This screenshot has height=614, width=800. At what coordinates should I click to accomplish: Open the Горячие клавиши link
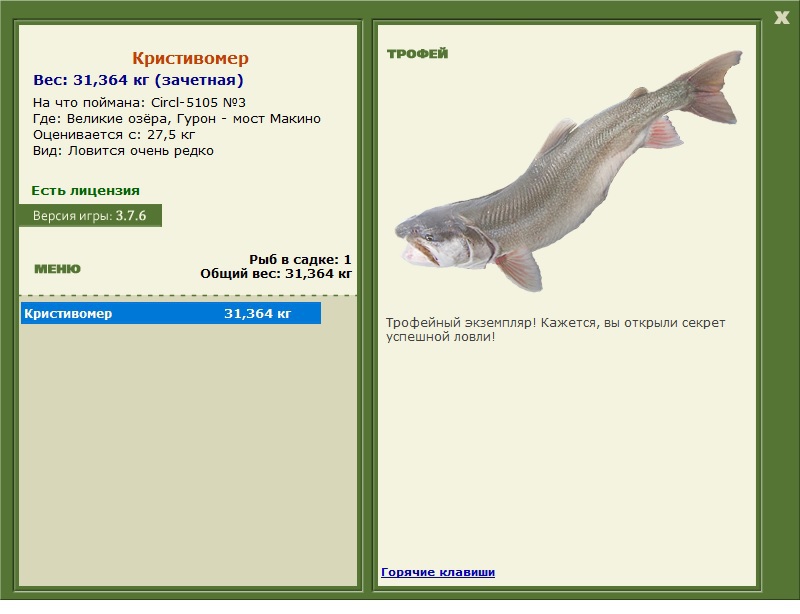(438, 572)
